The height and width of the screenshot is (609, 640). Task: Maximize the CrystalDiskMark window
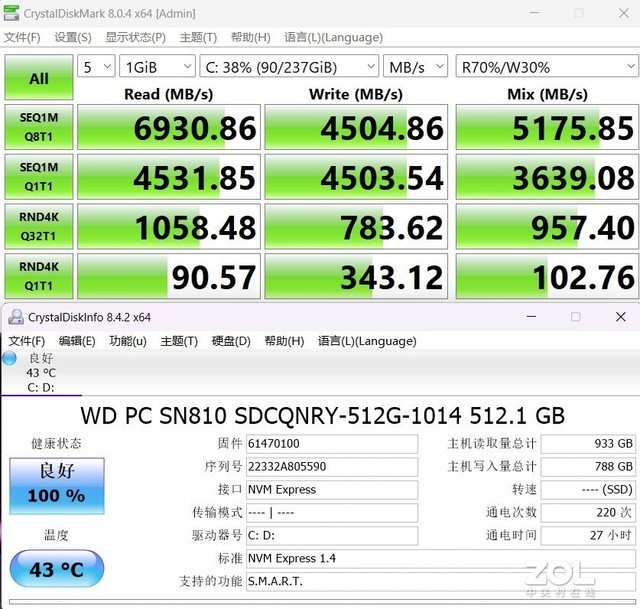tap(579, 13)
